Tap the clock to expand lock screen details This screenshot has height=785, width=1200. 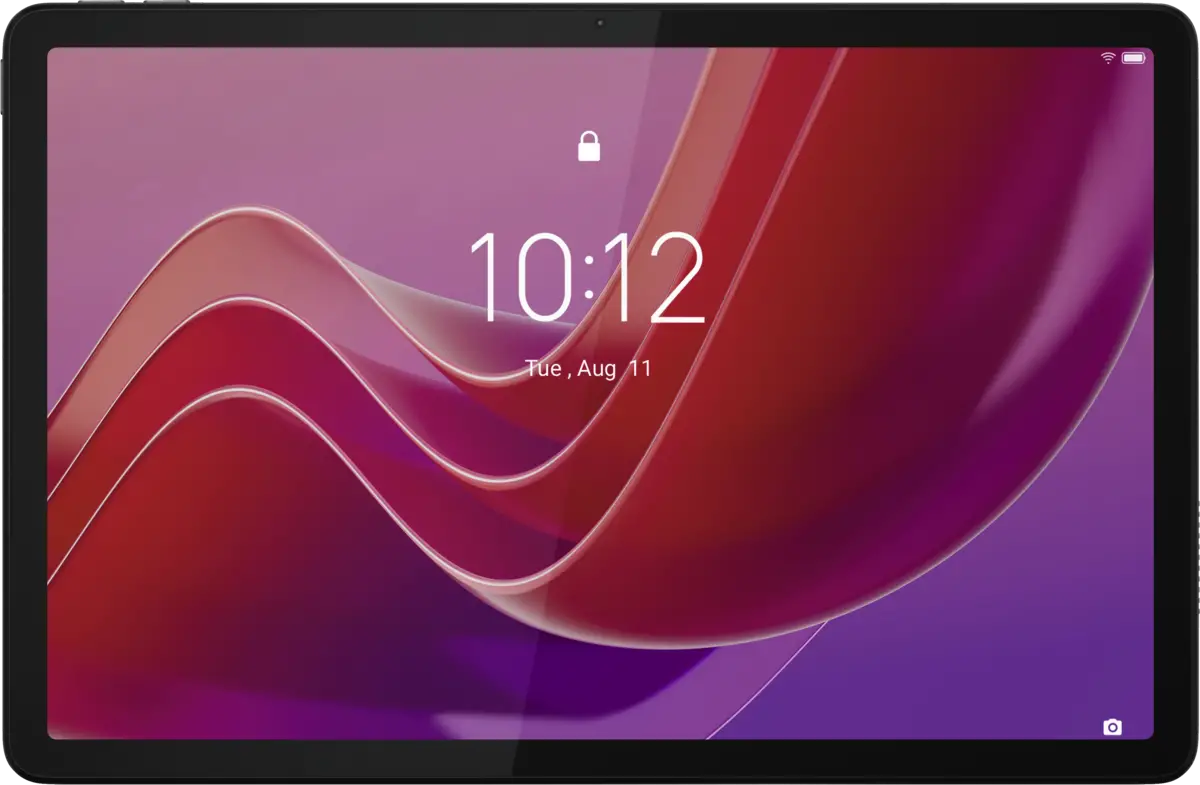tap(590, 280)
